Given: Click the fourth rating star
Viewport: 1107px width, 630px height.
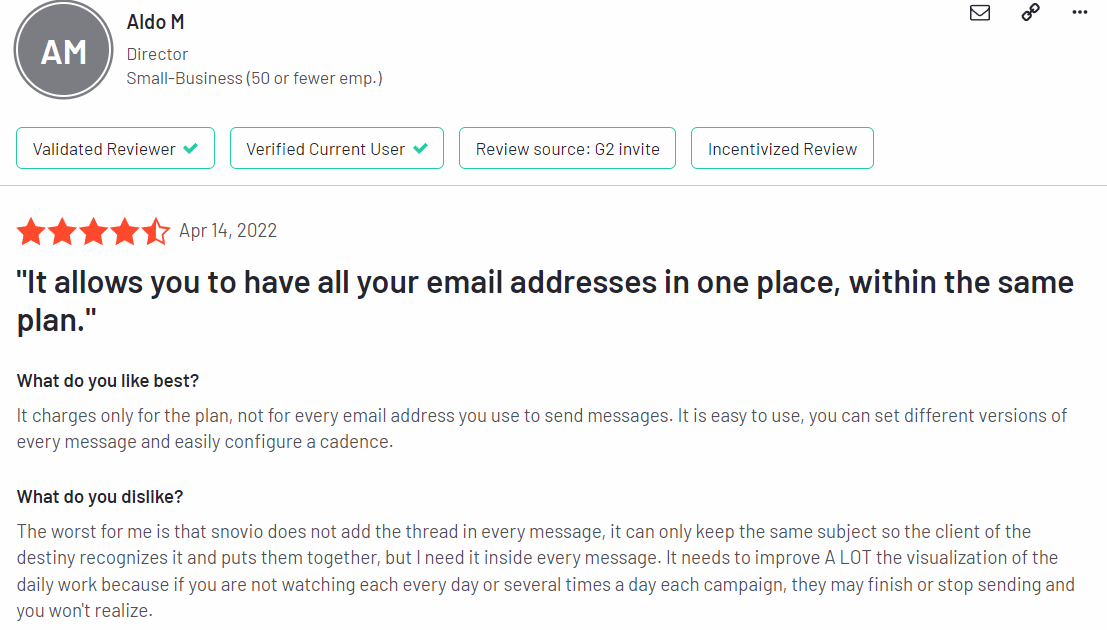Looking at the screenshot, I should pos(124,231).
